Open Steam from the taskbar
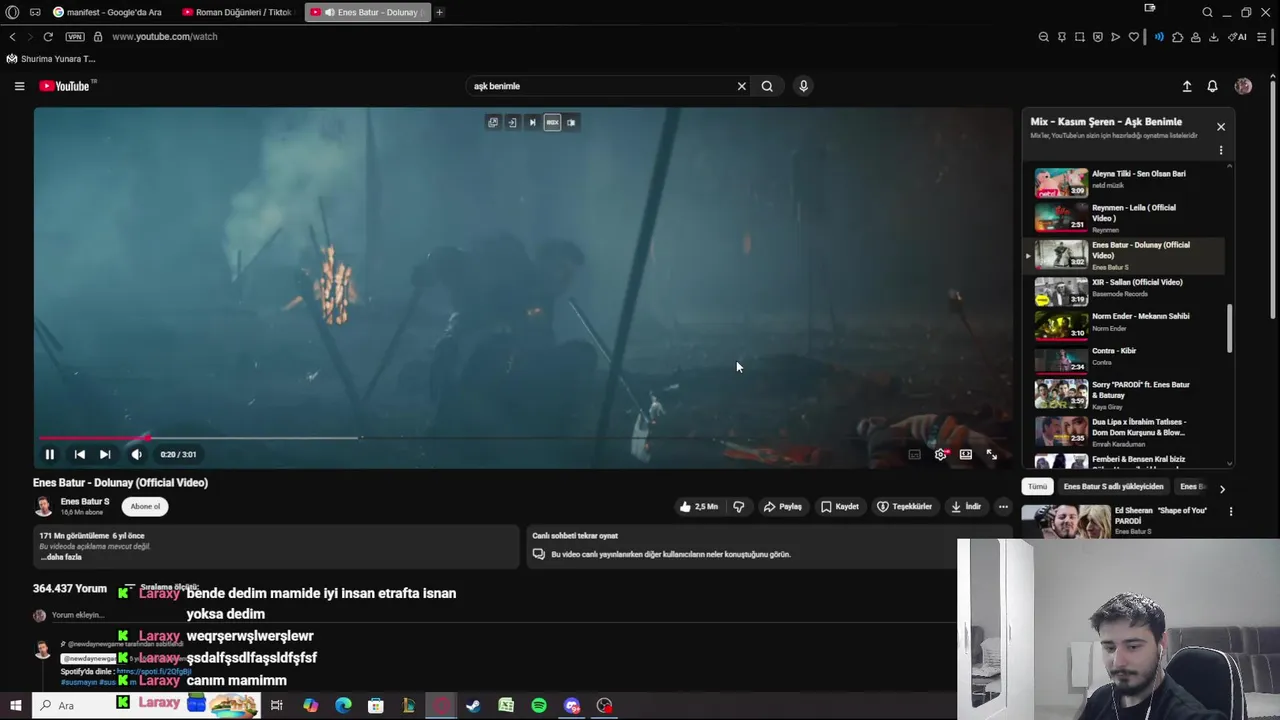 click(473, 705)
